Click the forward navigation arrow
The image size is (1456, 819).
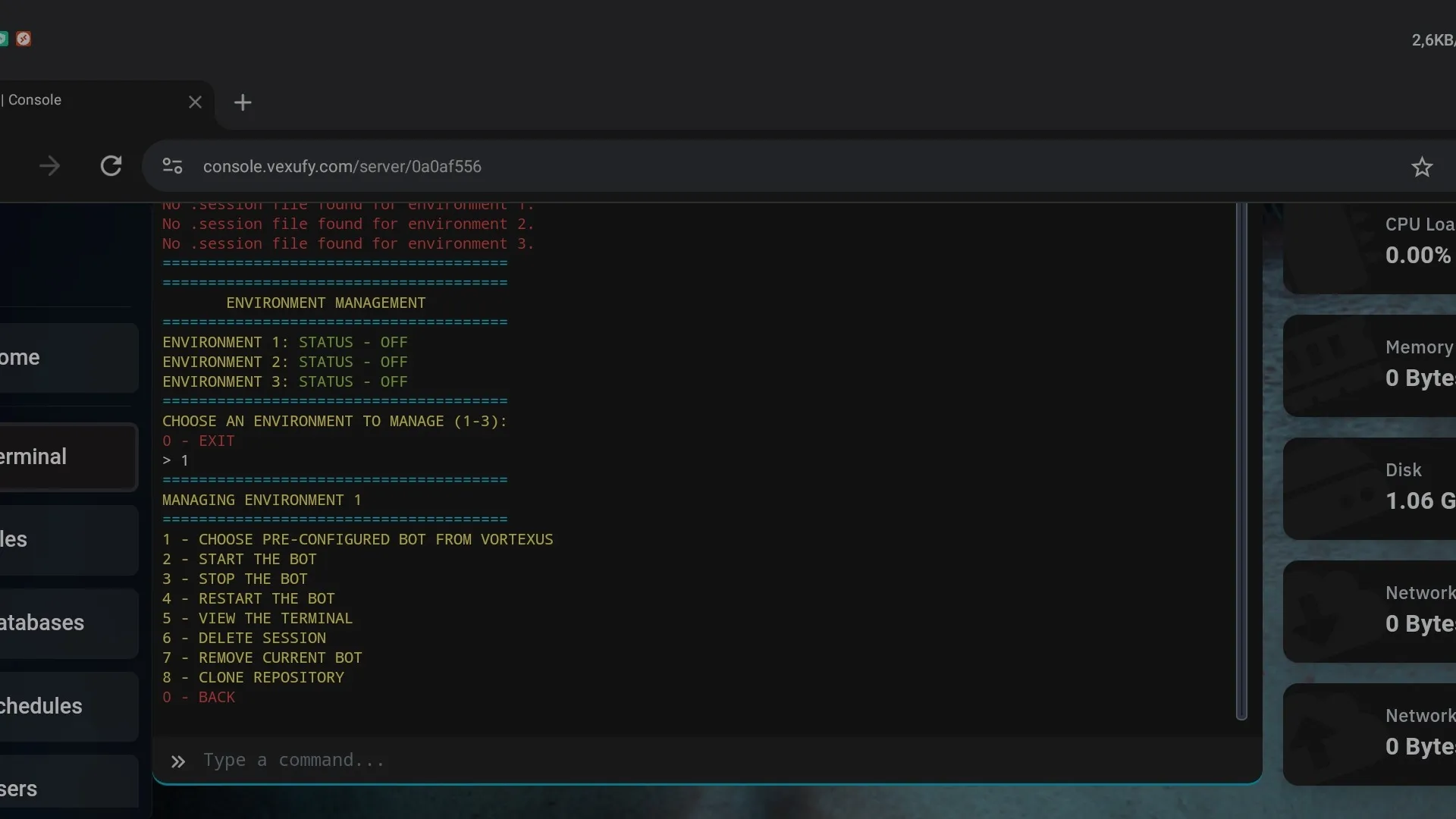click(x=49, y=166)
